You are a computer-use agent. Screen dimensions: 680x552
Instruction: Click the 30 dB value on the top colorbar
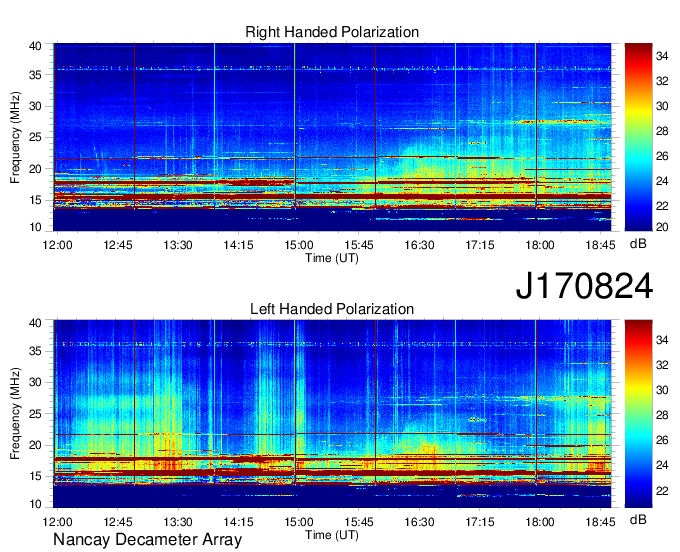[x=662, y=106]
